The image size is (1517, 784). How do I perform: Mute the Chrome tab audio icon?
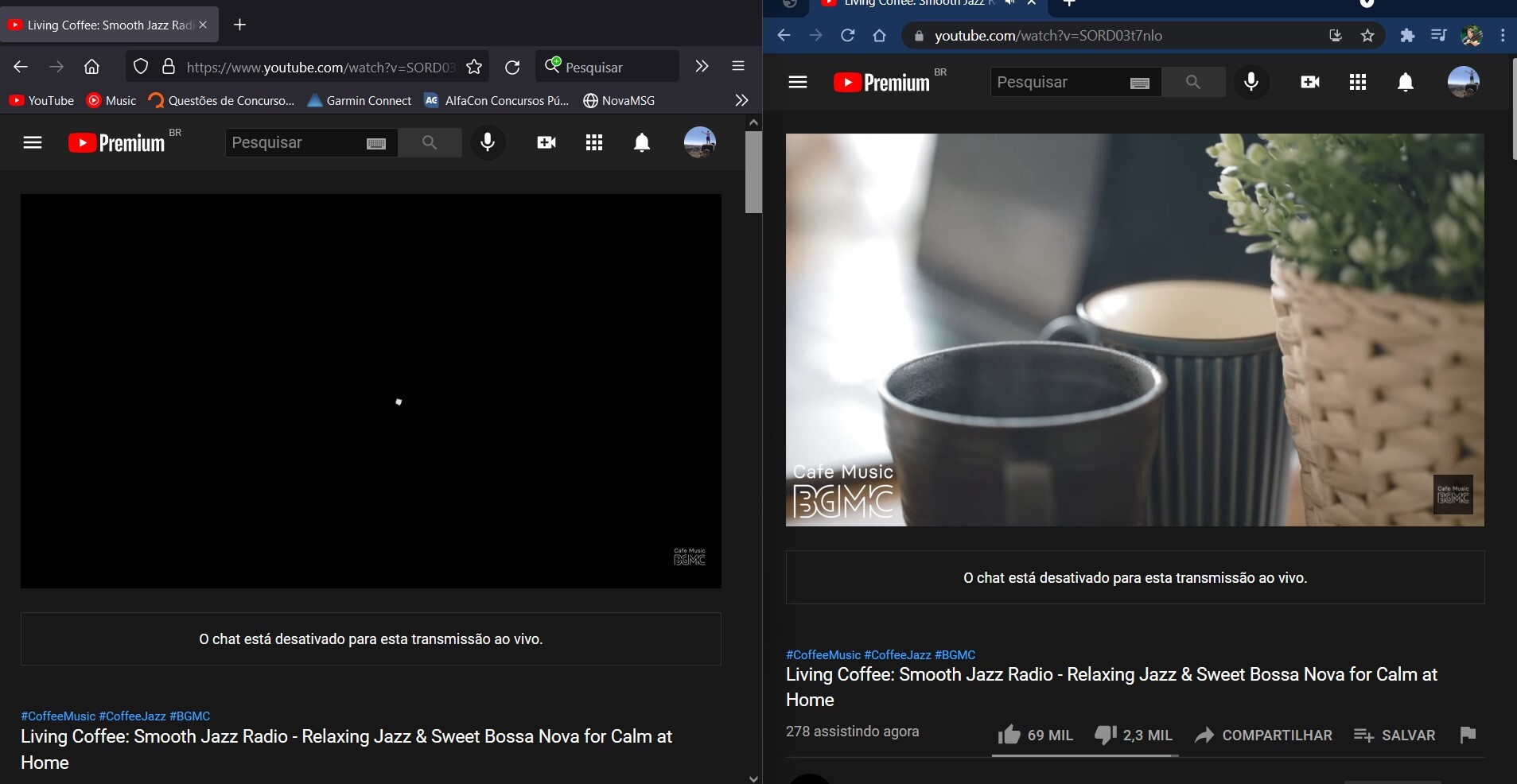(x=1010, y=3)
